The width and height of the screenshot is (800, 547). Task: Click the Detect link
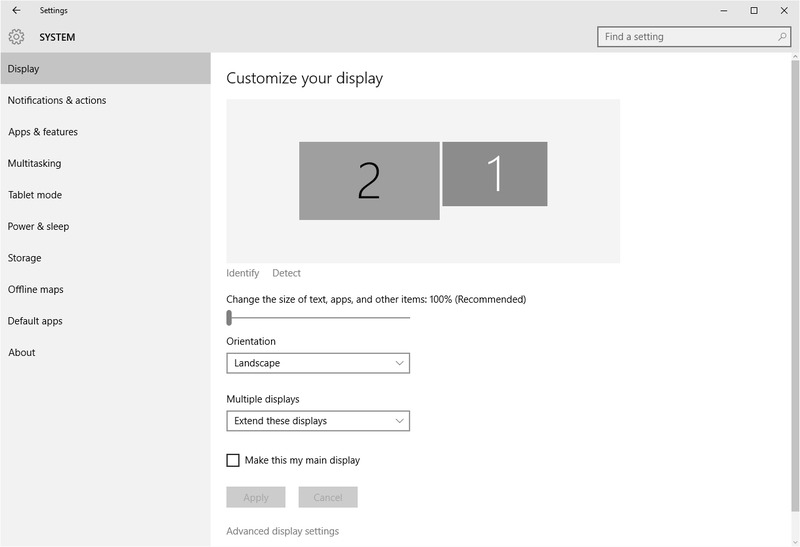(x=286, y=273)
